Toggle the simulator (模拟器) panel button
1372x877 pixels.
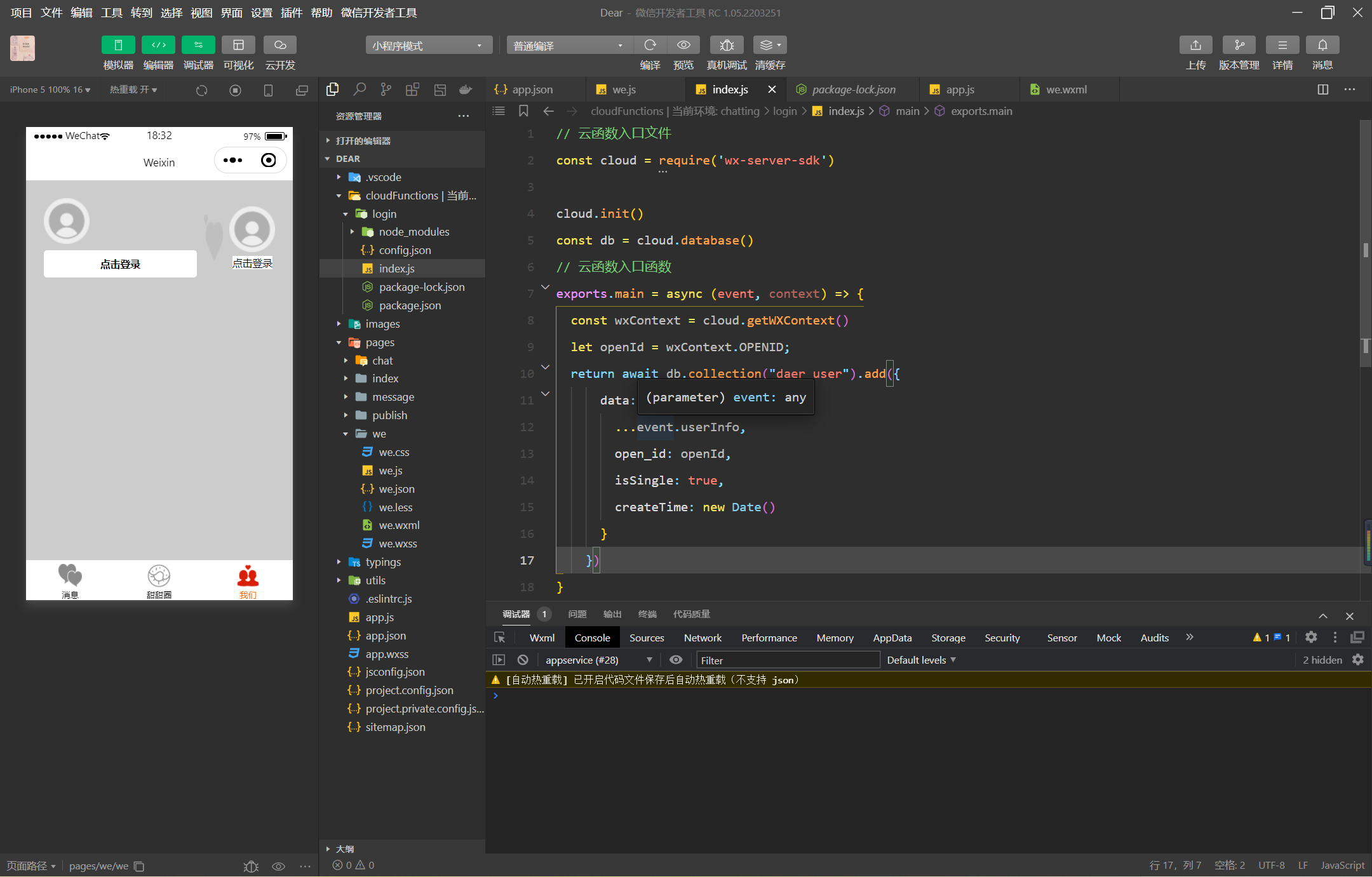118,45
